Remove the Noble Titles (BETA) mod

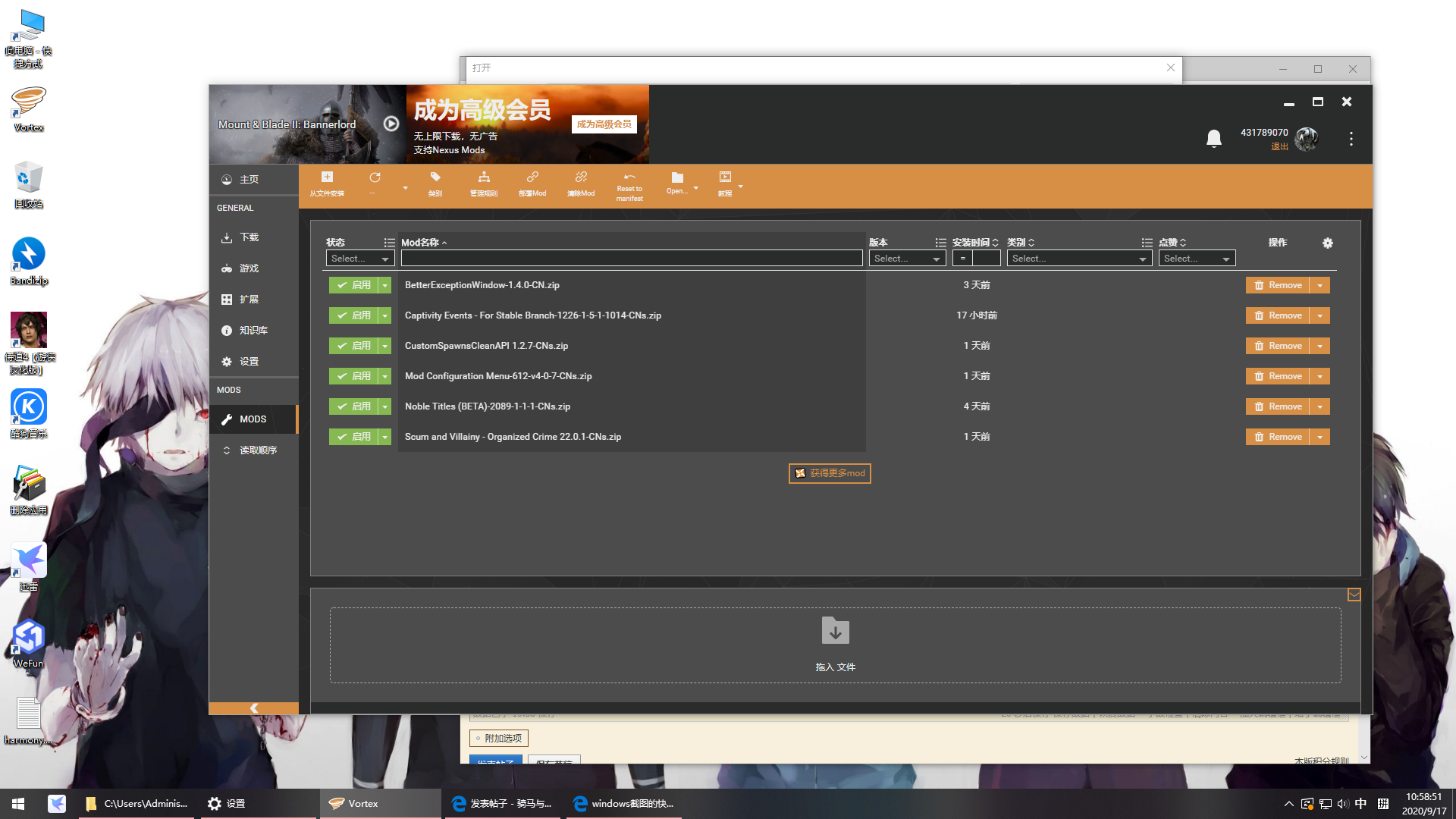pyautogui.click(x=1278, y=406)
